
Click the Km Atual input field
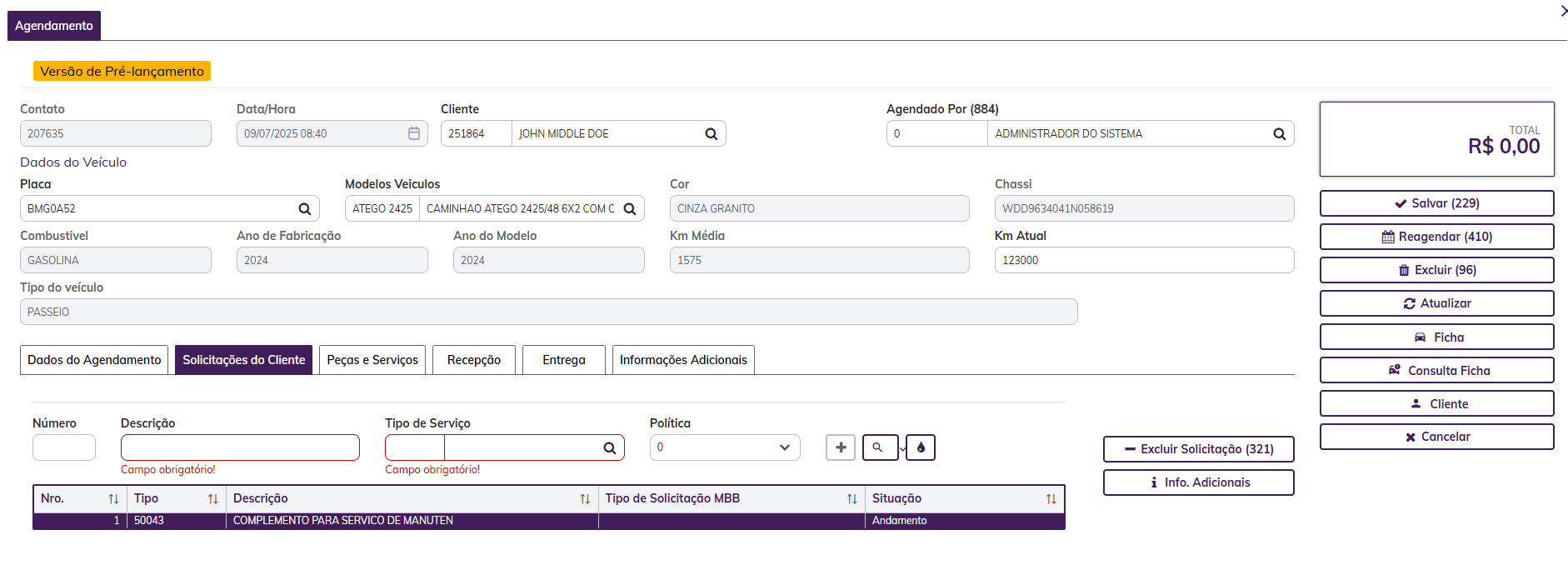point(1143,260)
